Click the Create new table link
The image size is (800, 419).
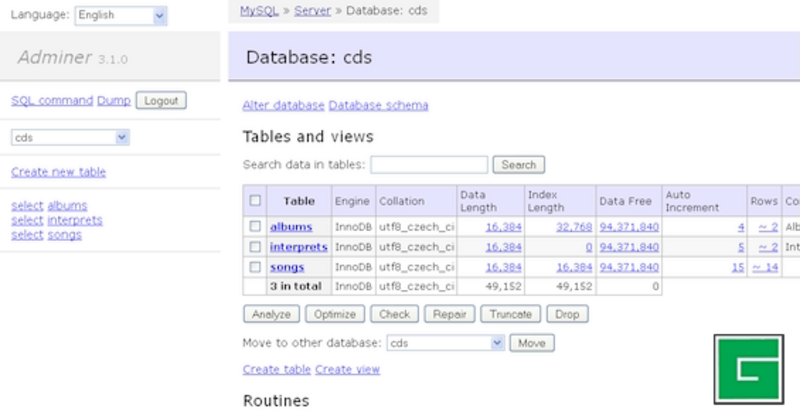[58, 172]
